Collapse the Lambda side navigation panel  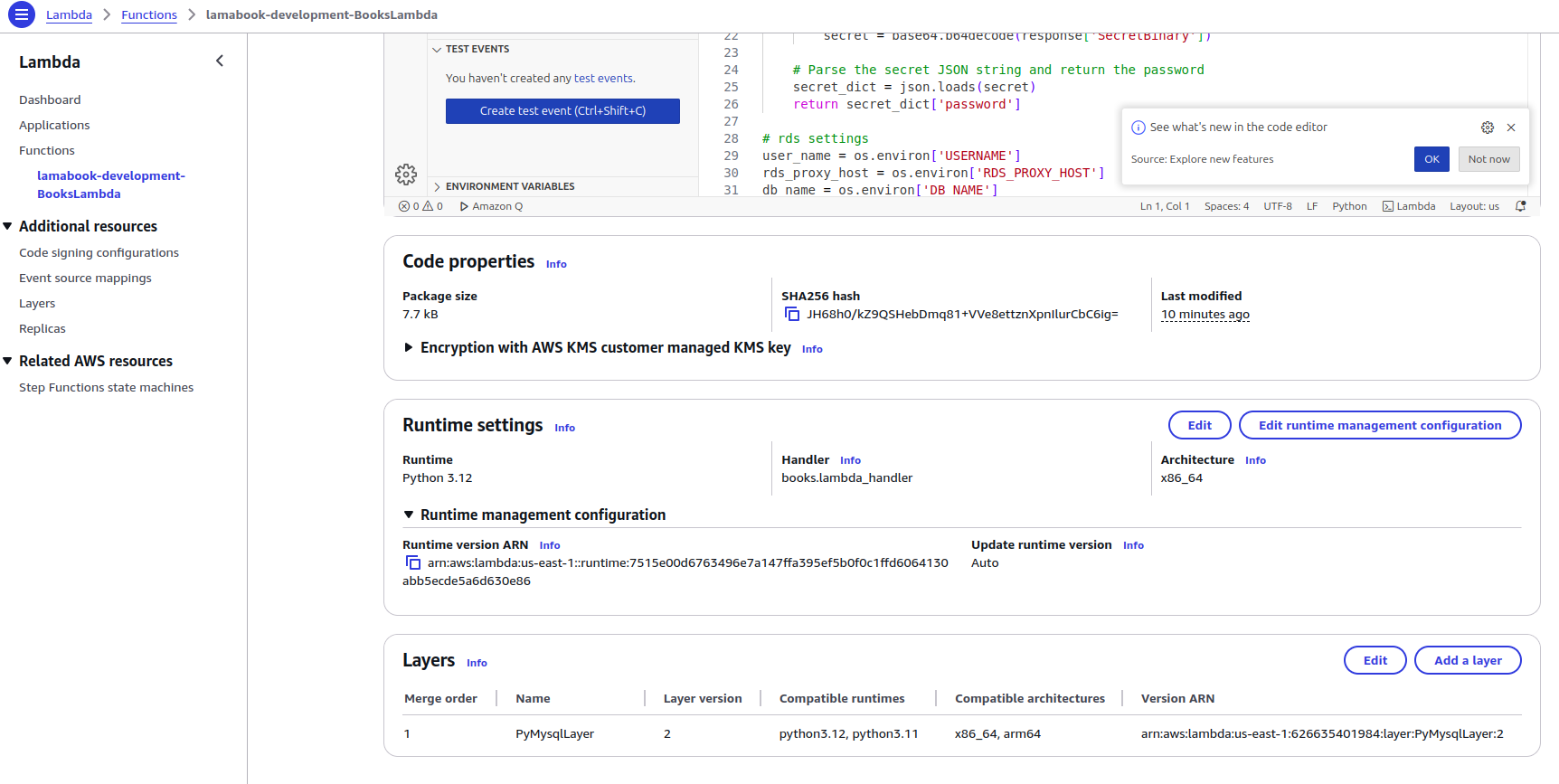[219, 61]
